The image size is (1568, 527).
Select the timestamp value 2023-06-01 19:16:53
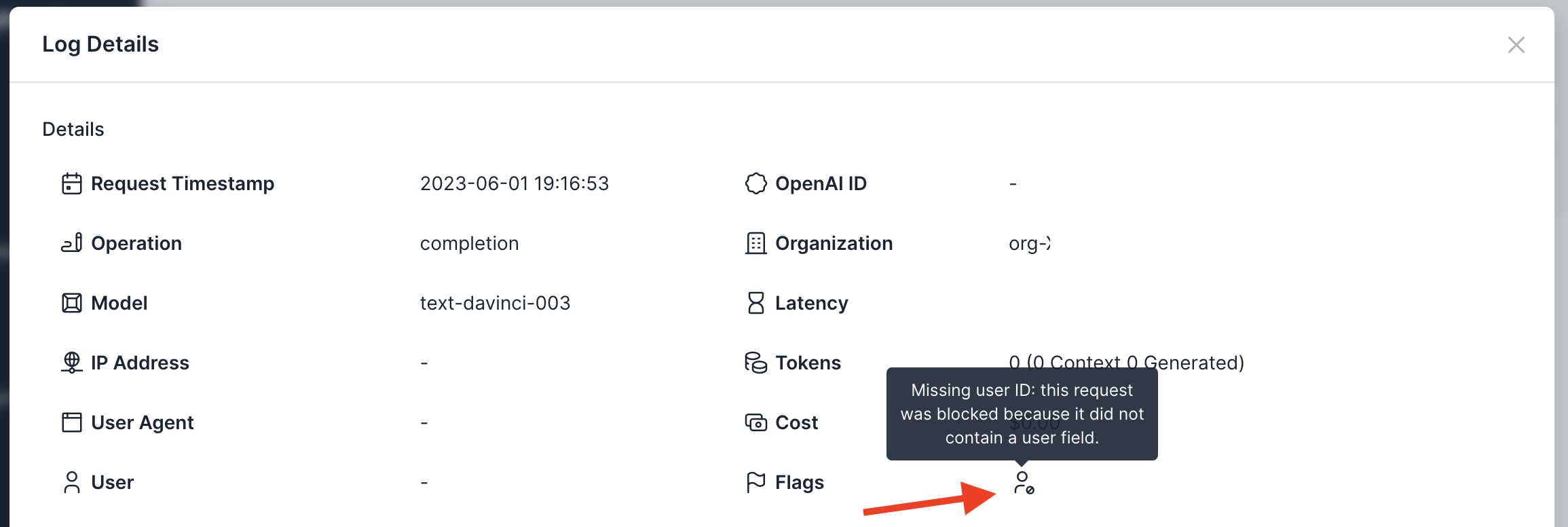515,183
